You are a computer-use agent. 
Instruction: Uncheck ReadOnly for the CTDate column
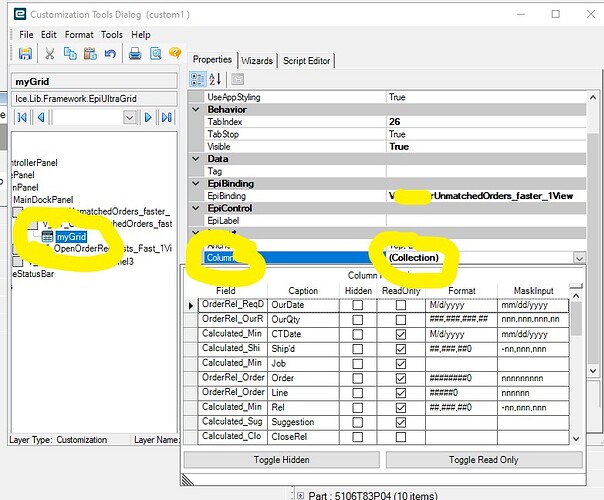pos(400,334)
